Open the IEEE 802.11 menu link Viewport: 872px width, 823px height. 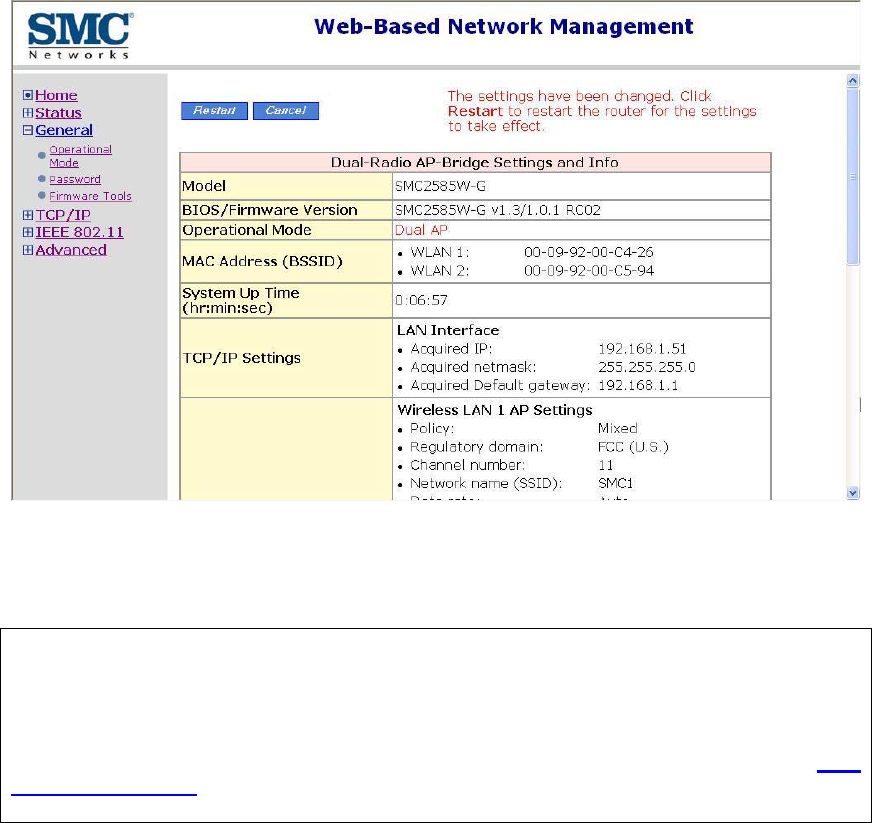[x=80, y=232]
